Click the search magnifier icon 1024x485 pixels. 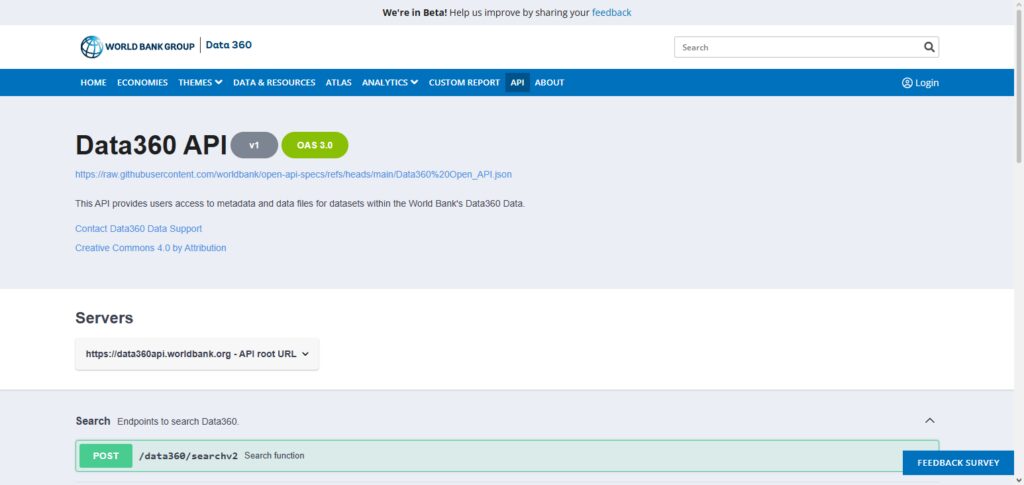929,47
